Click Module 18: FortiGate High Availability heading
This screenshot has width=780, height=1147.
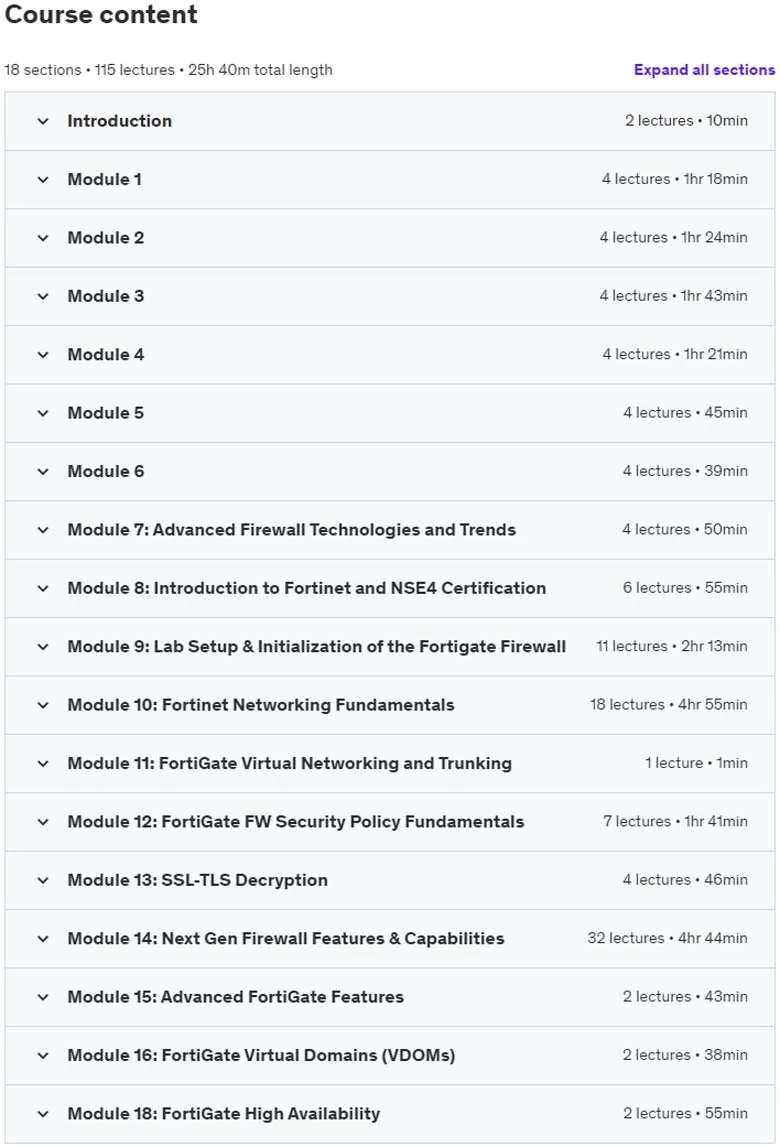[x=224, y=1114]
